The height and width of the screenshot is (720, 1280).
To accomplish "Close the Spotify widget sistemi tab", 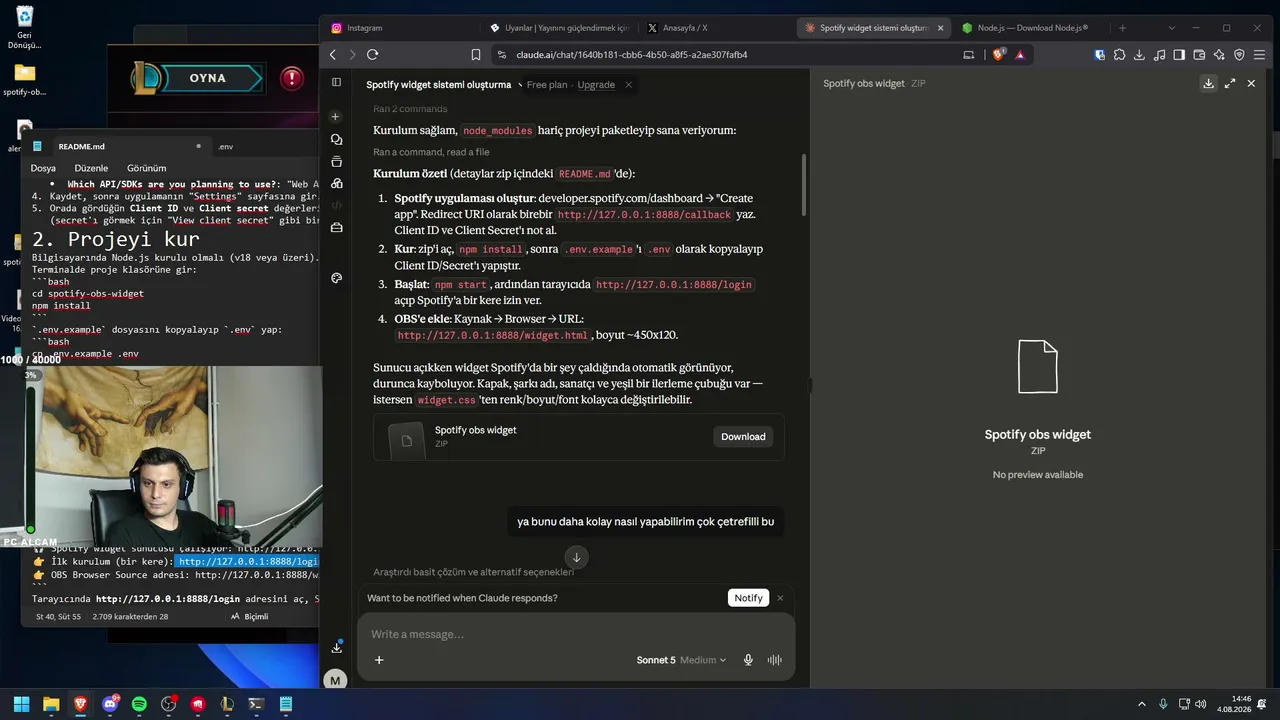I will [x=940, y=28].
